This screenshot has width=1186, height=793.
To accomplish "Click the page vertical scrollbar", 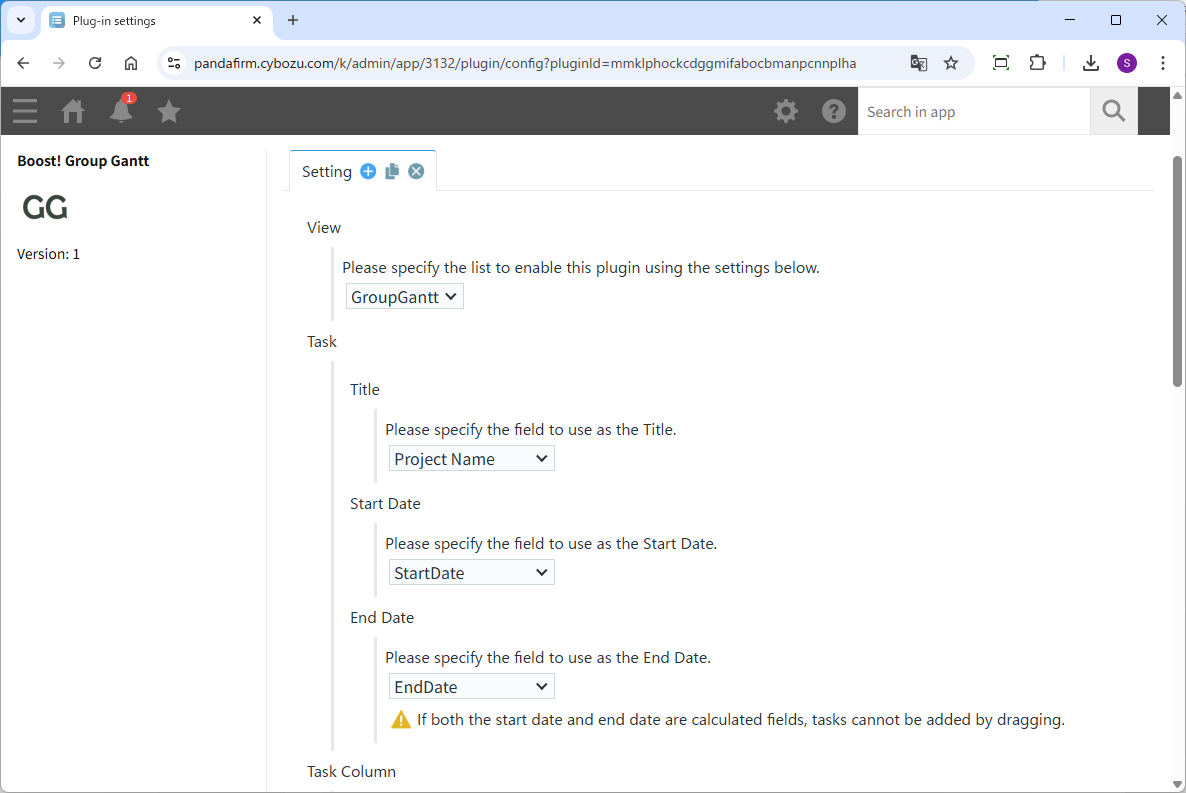I will (x=1177, y=270).
